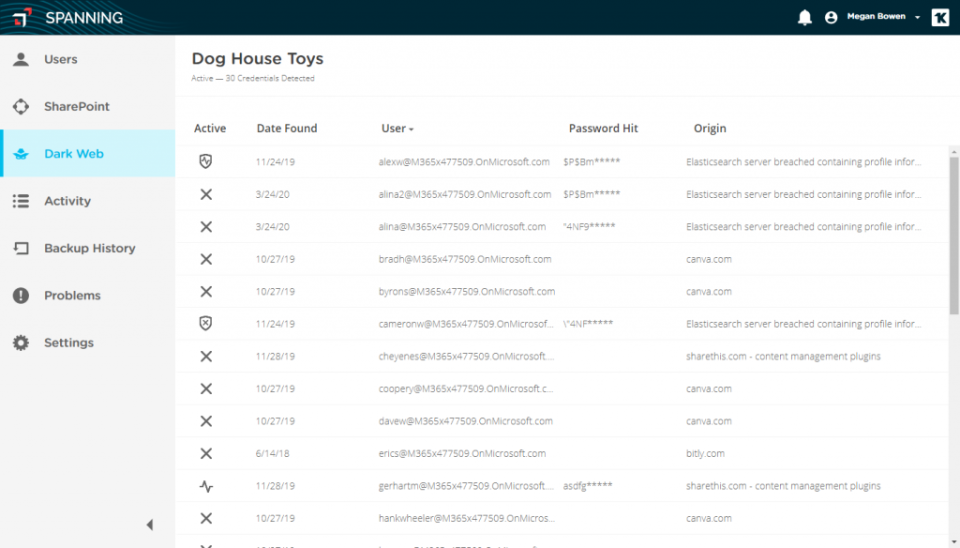Viewport: 960px width, 548px height.
Task: Click the Origin column header
Action: tap(710, 129)
